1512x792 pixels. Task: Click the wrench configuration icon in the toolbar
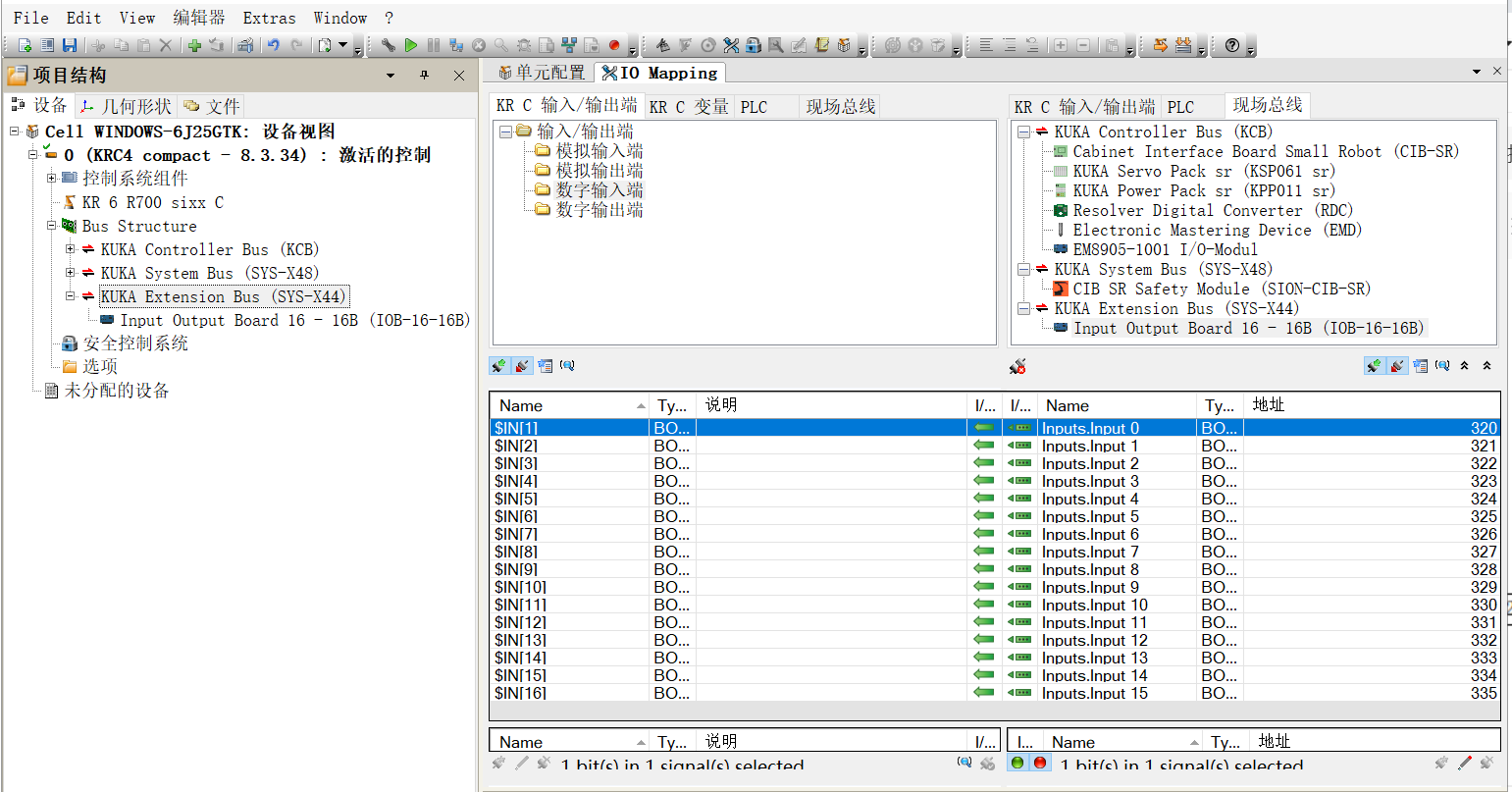[389, 45]
